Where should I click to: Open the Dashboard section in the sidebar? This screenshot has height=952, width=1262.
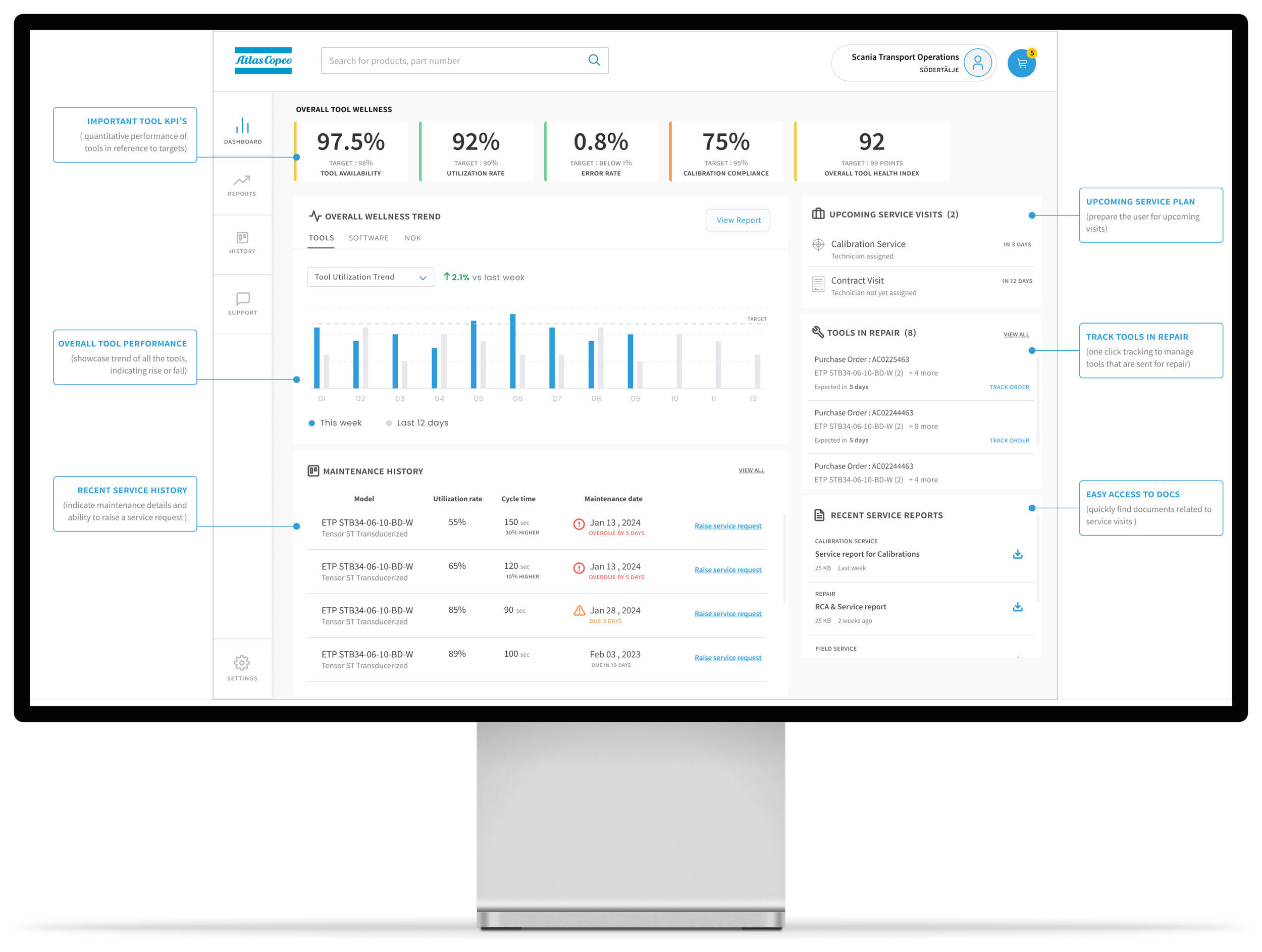(242, 130)
